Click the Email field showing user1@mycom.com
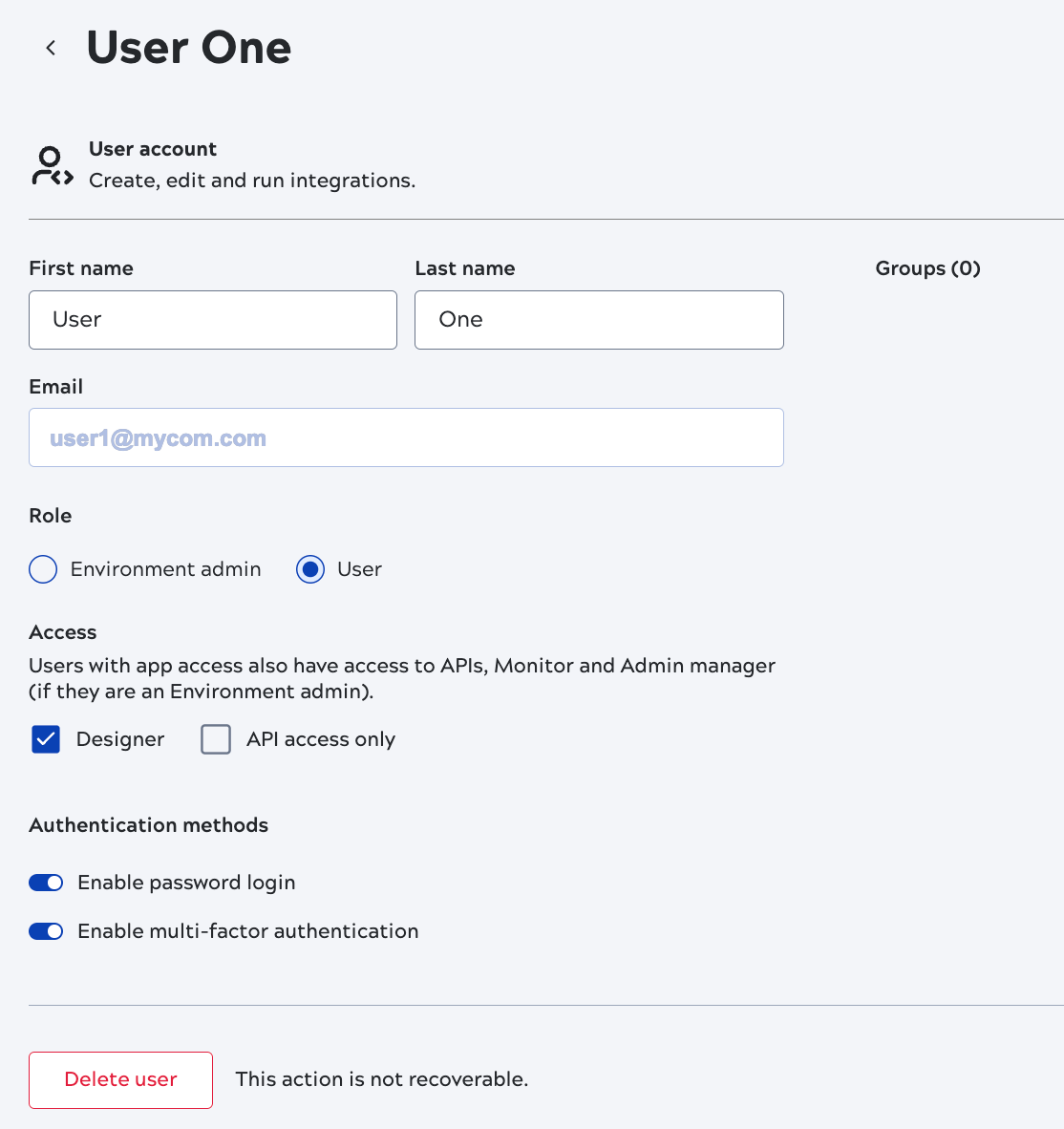Viewport: 1064px width, 1129px height. (406, 438)
